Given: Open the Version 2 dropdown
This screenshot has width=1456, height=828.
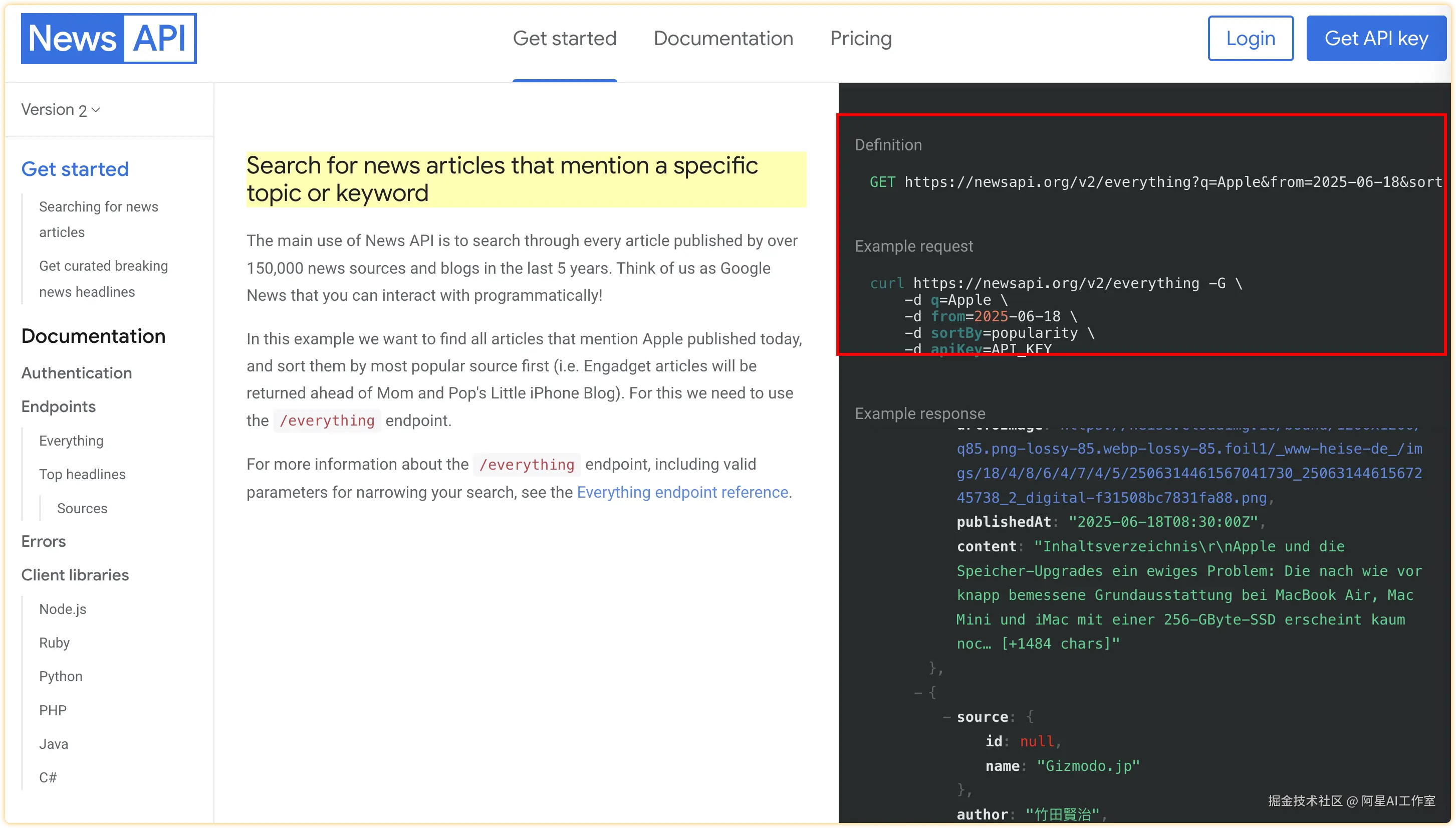Looking at the screenshot, I should (x=60, y=109).
